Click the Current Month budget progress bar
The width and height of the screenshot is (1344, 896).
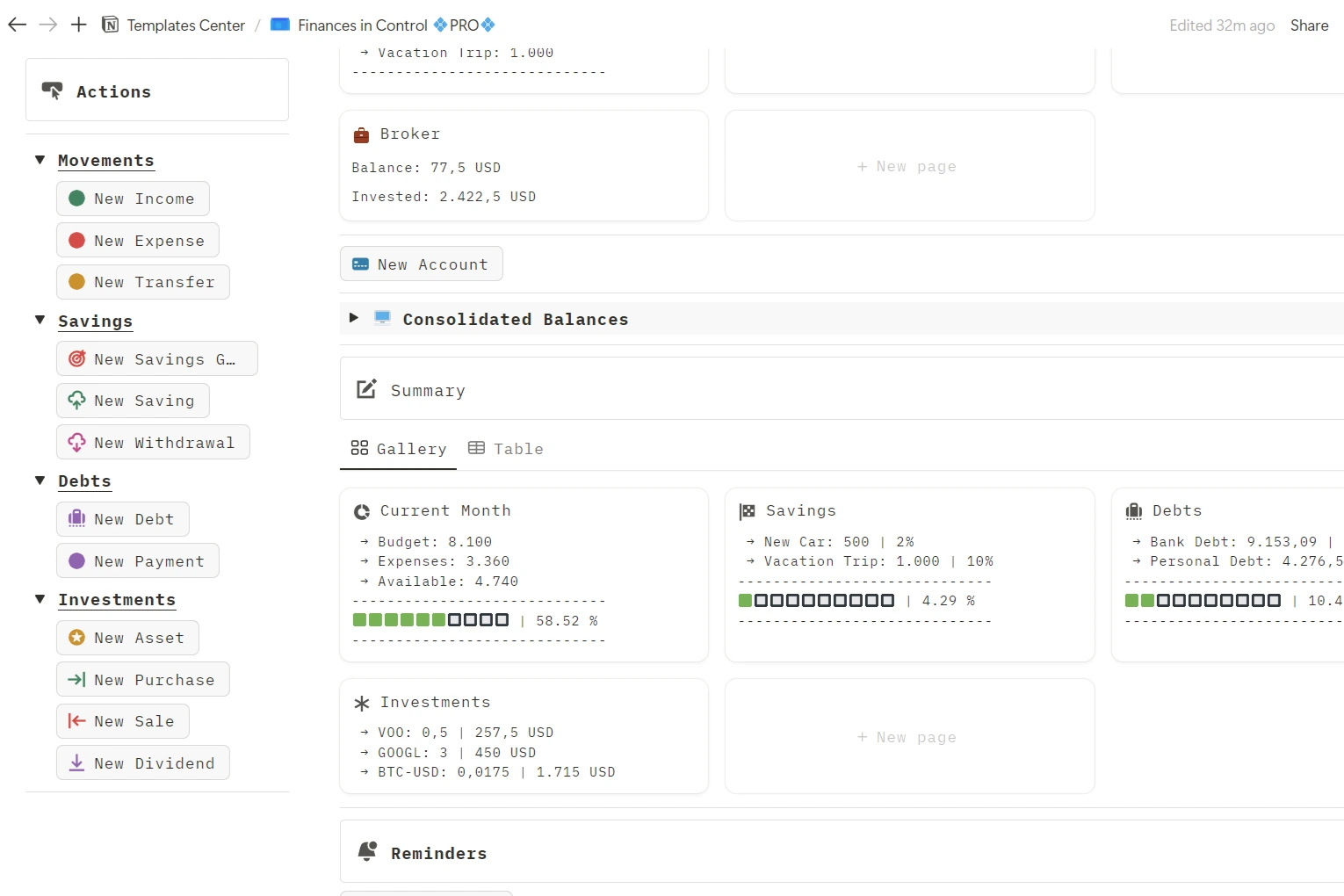430,620
